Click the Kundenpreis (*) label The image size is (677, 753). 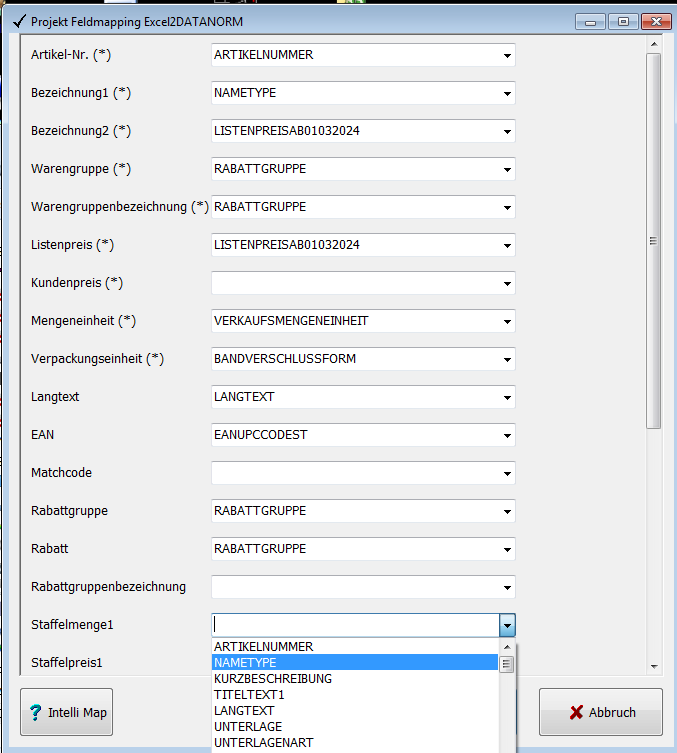coord(77,283)
